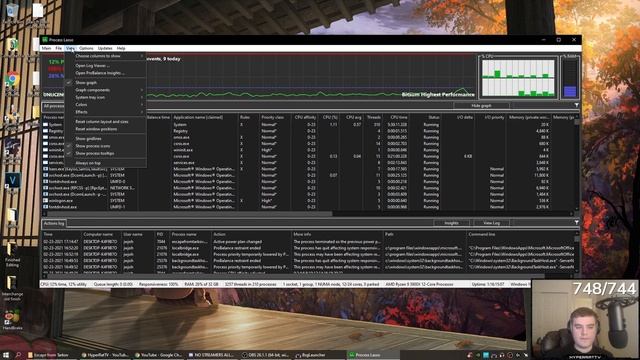
Task: Expand Graph components submenu
Action: (x=106, y=90)
